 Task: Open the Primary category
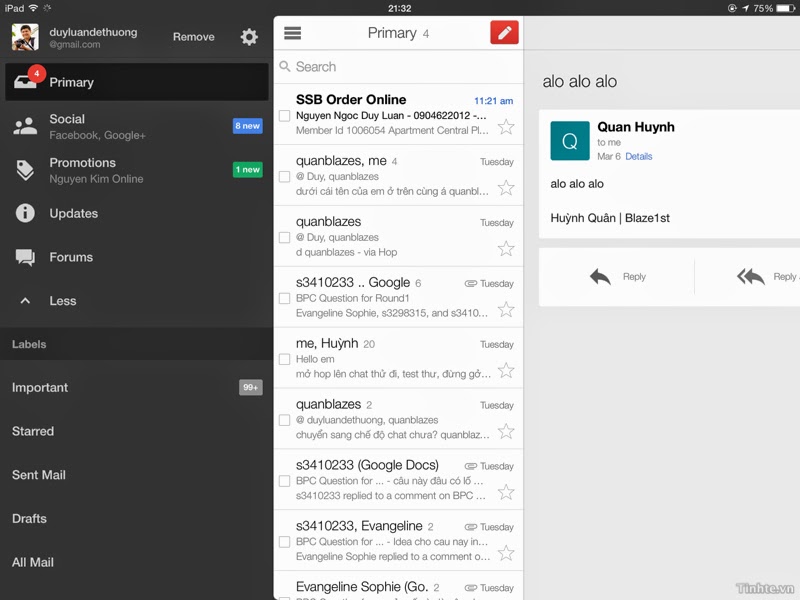click(x=137, y=82)
